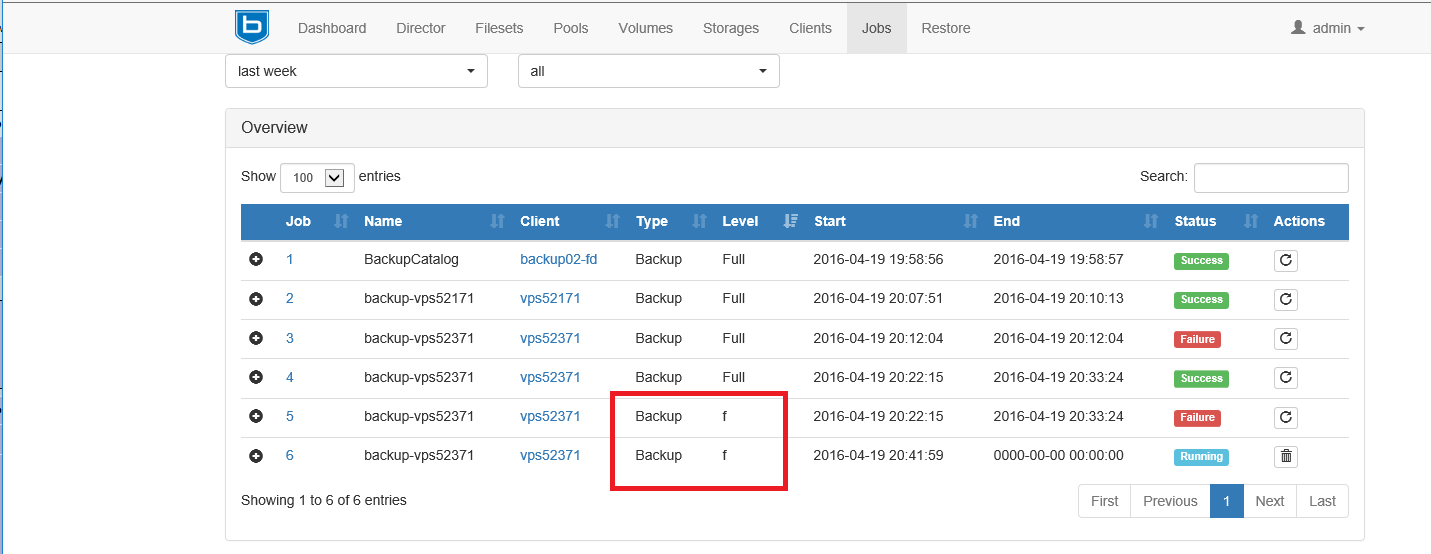Image resolution: width=1431 pixels, height=554 pixels.
Task: Open the 'last week' period dropdown
Action: [356, 71]
